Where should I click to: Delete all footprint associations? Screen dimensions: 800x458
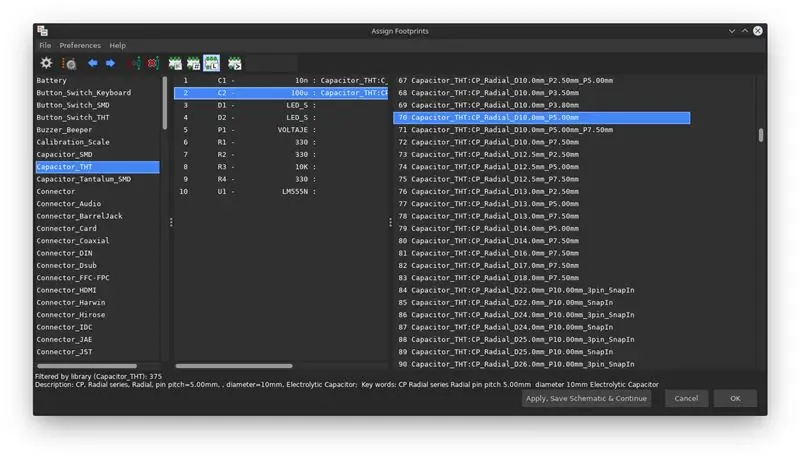[x=153, y=63]
